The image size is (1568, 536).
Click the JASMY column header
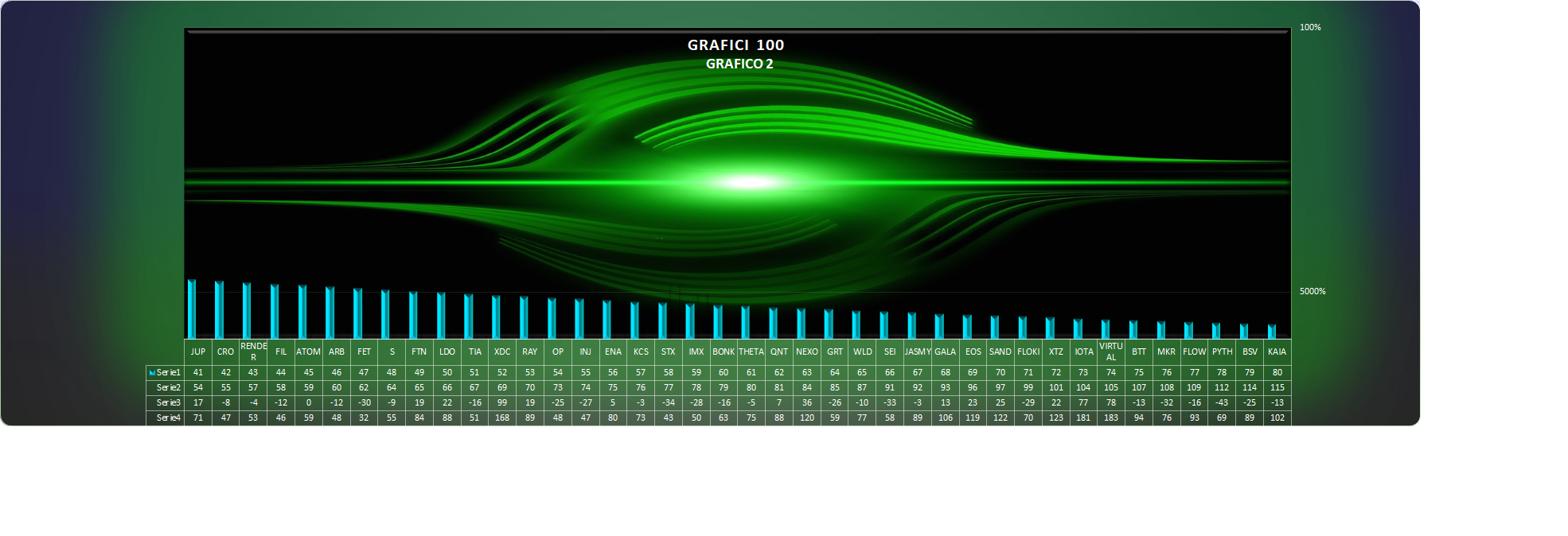pyautogui.click(x=917, y=352)
